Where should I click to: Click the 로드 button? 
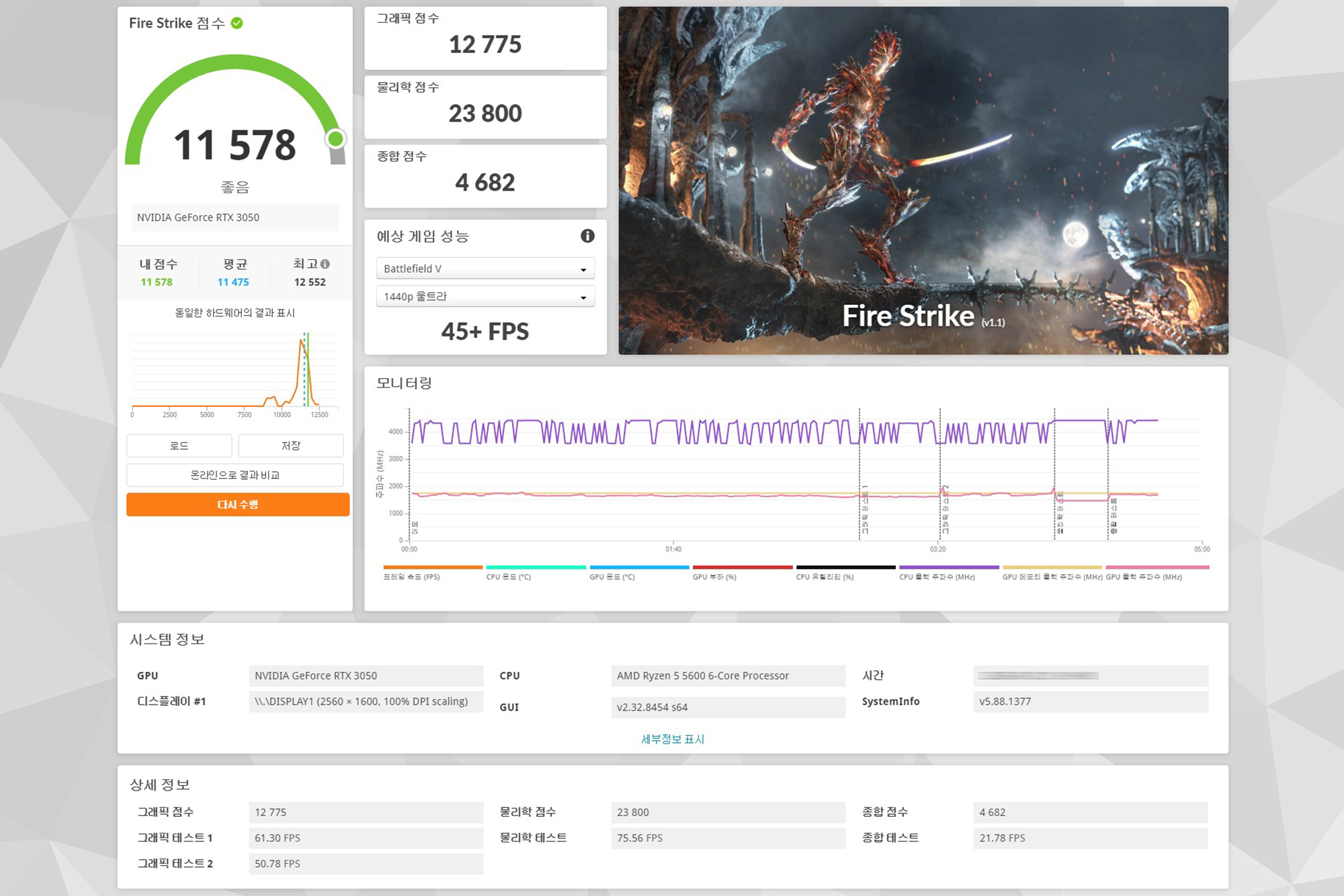(179, 445)
